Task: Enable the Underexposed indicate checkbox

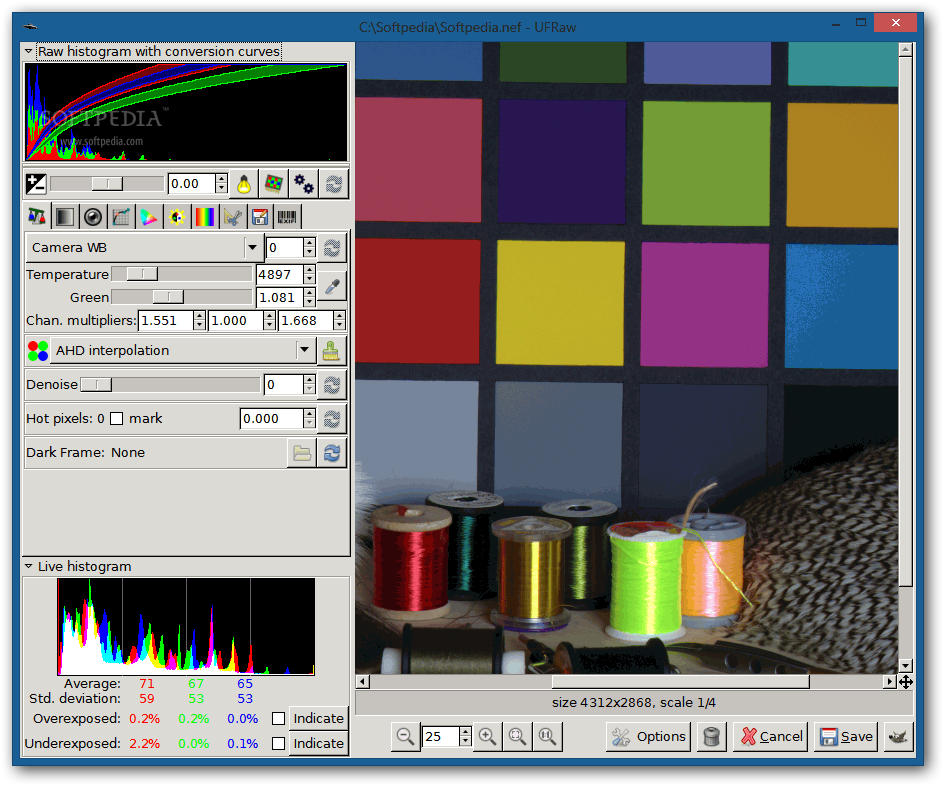Action: coord(278,744)
